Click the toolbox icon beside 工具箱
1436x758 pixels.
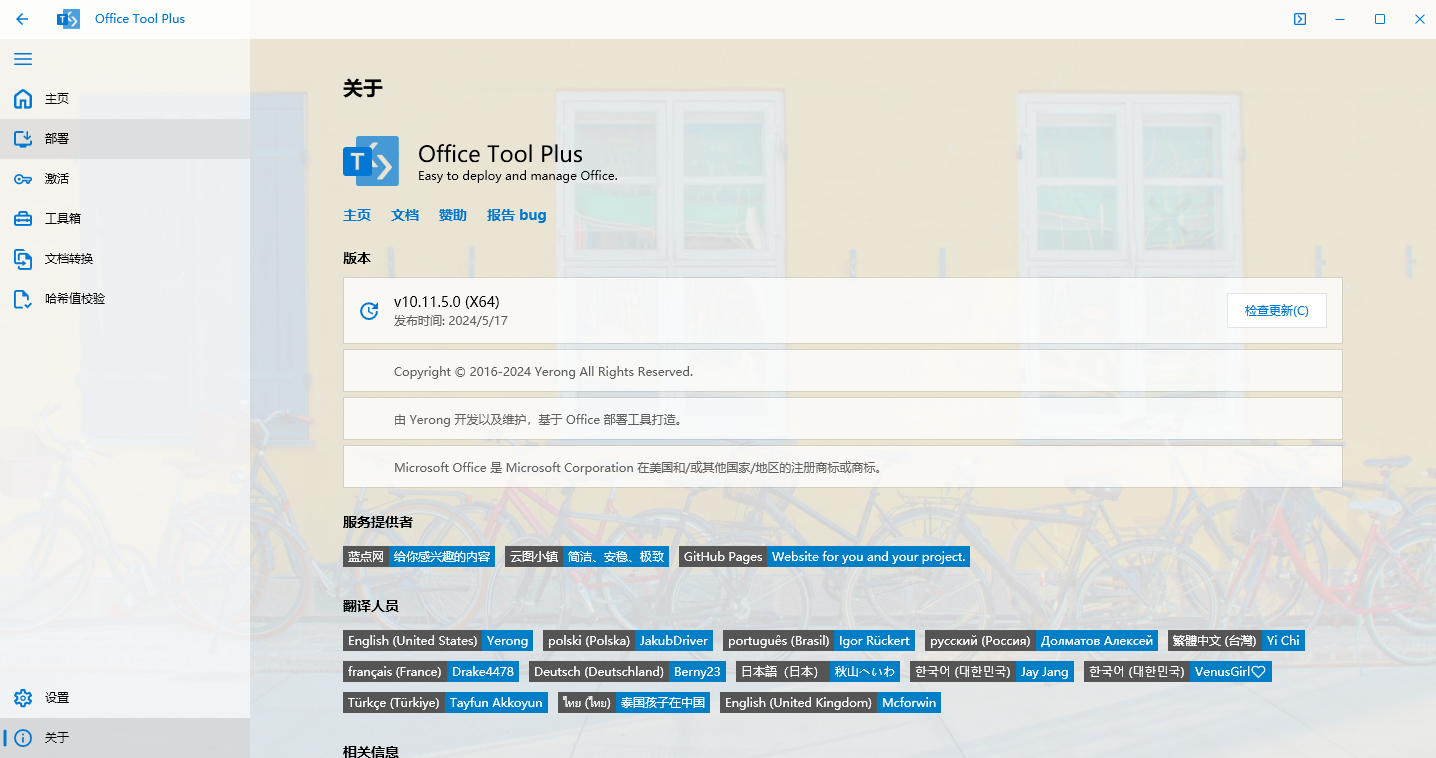coord(23,219)
